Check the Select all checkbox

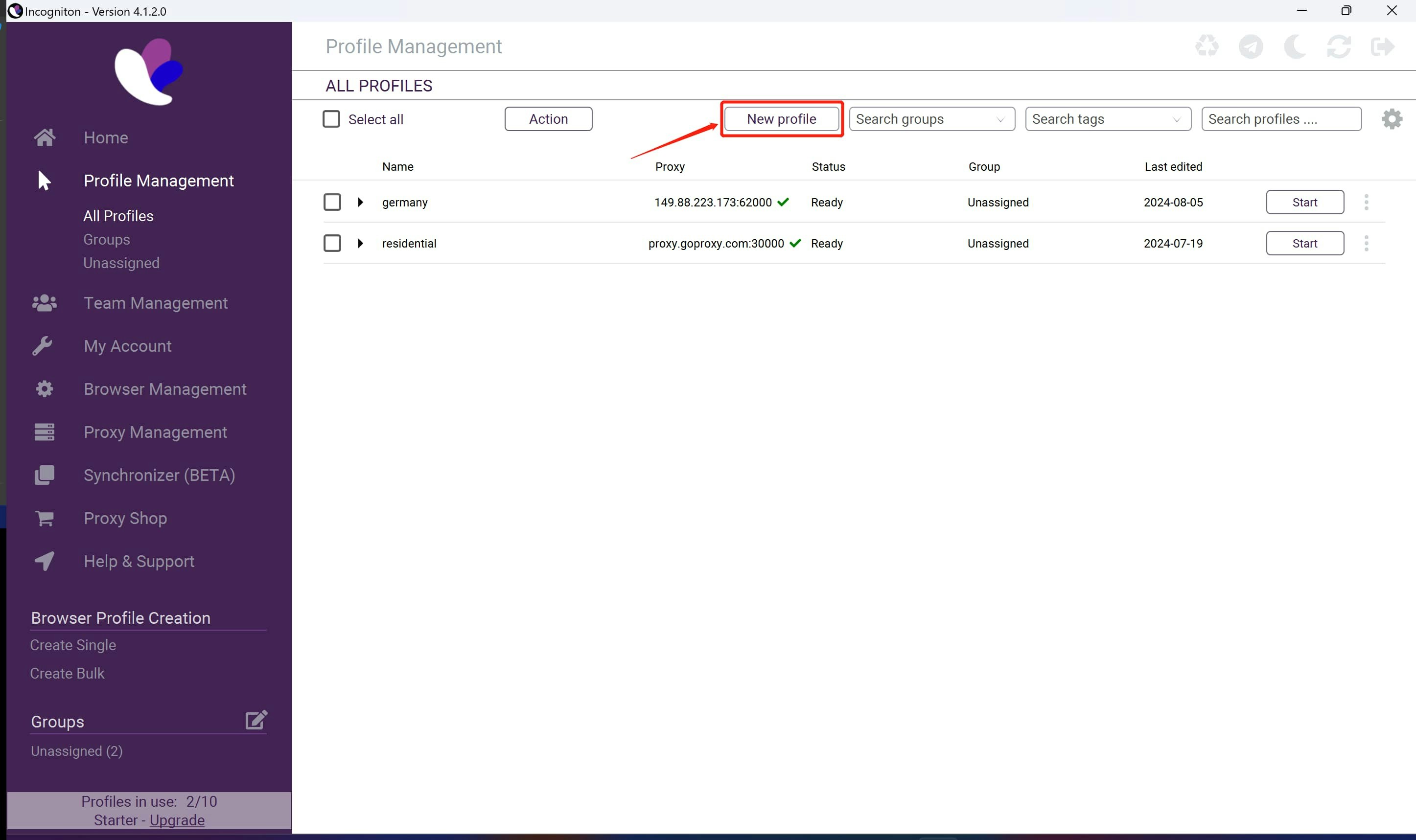tap(331, 119)
